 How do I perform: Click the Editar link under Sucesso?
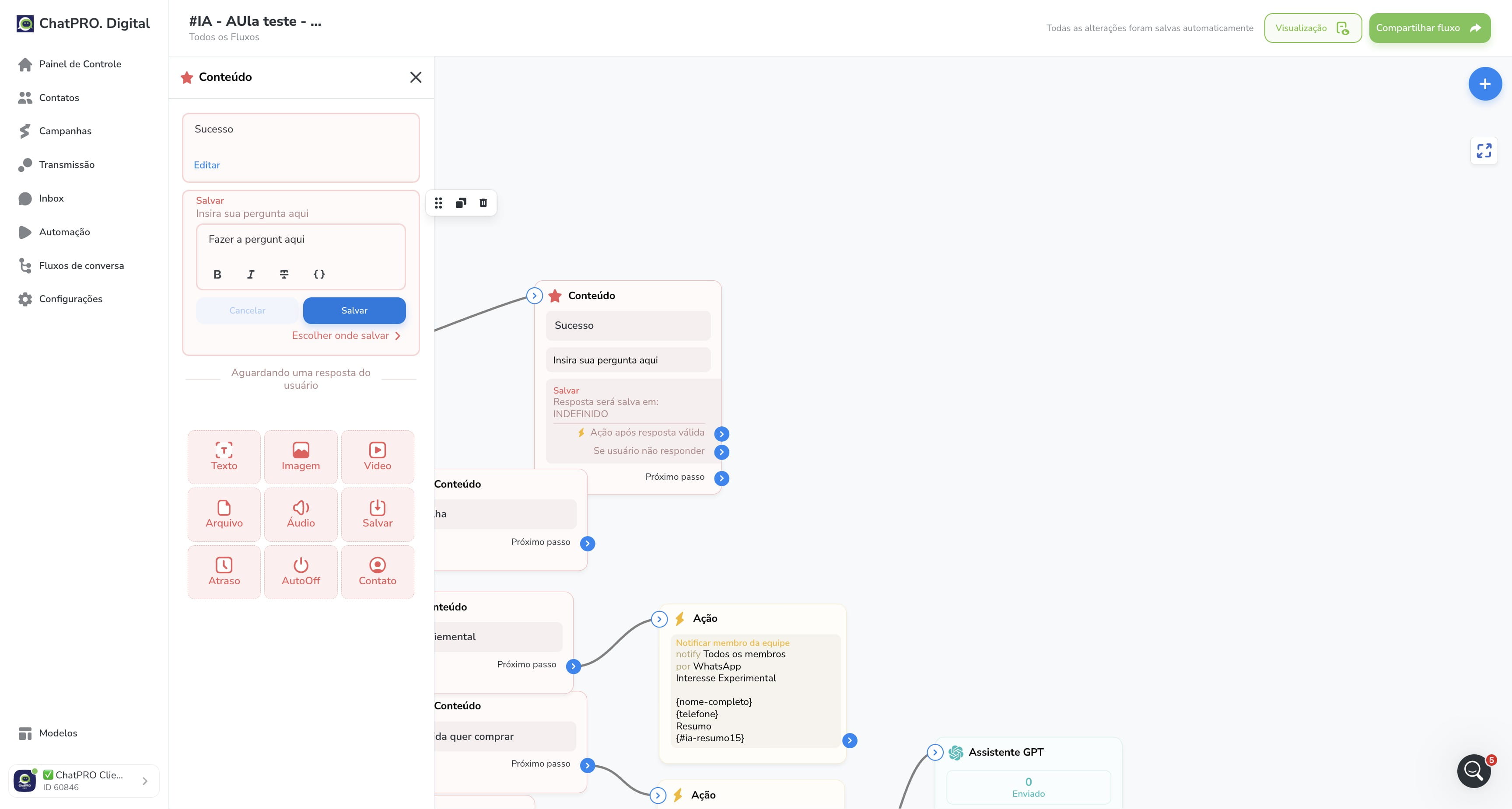point(206,165)
